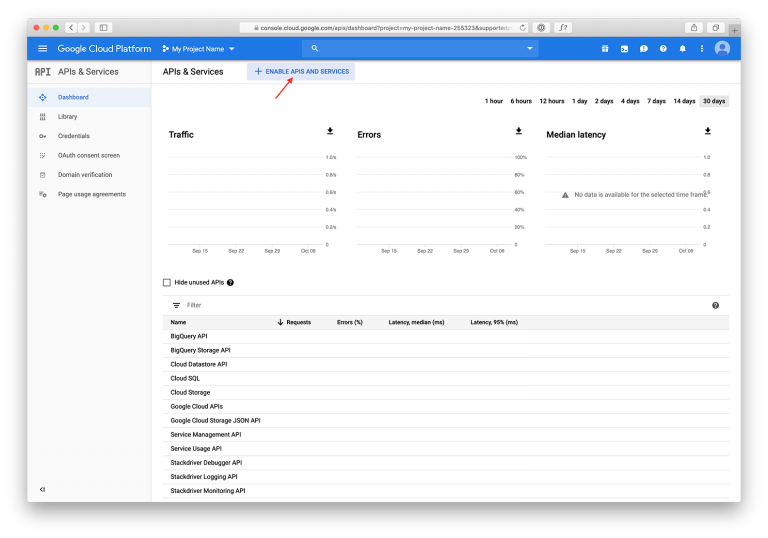The image size is (768, 538).
Task: Click the Safari share icon
Action: click(694, 27)
